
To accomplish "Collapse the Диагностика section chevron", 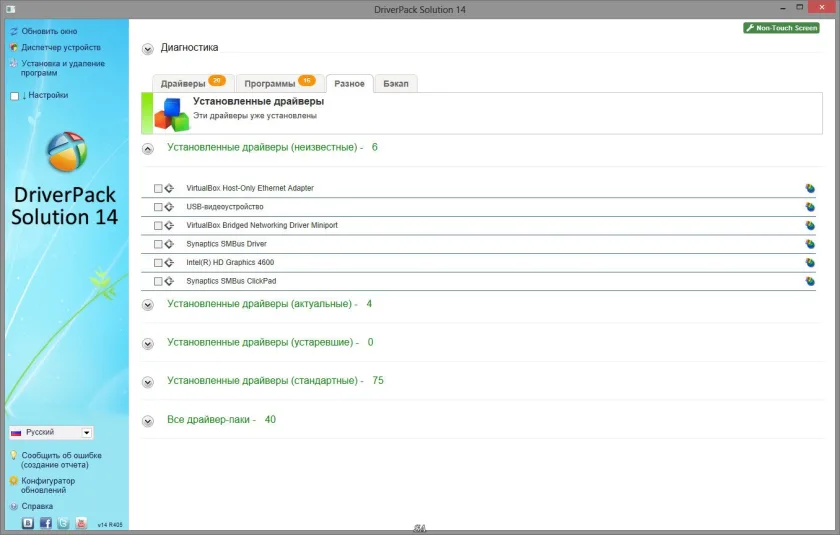I will [x=148, y=49].
